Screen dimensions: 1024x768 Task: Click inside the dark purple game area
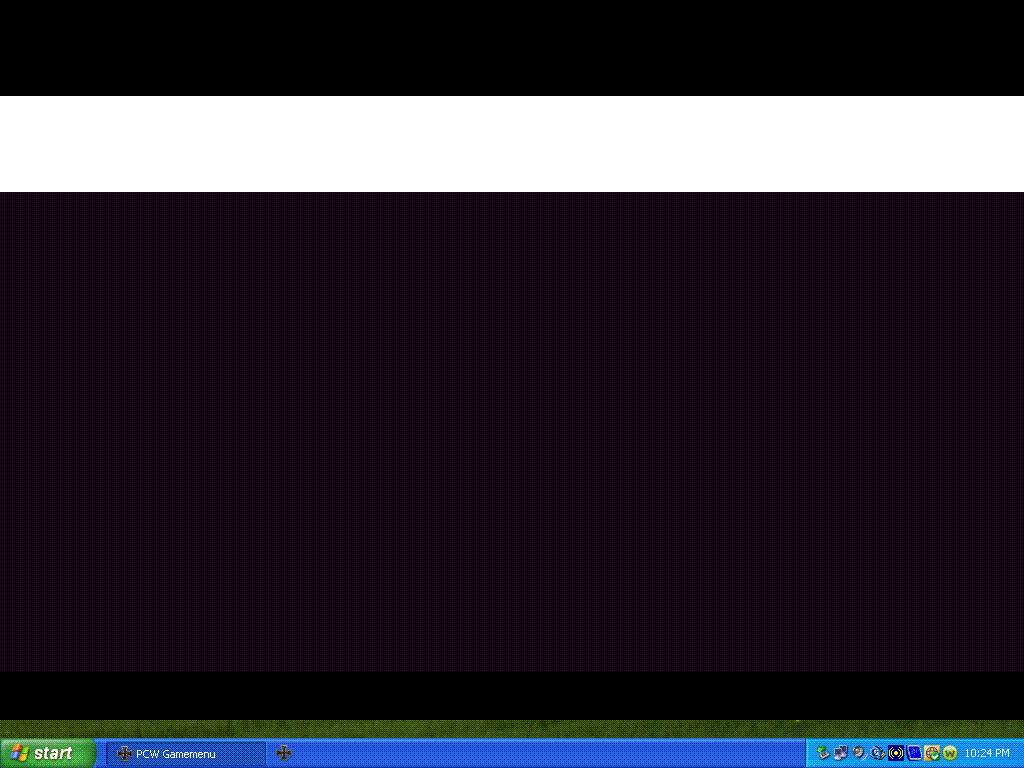pyautogui.click(x=512, y=430)
